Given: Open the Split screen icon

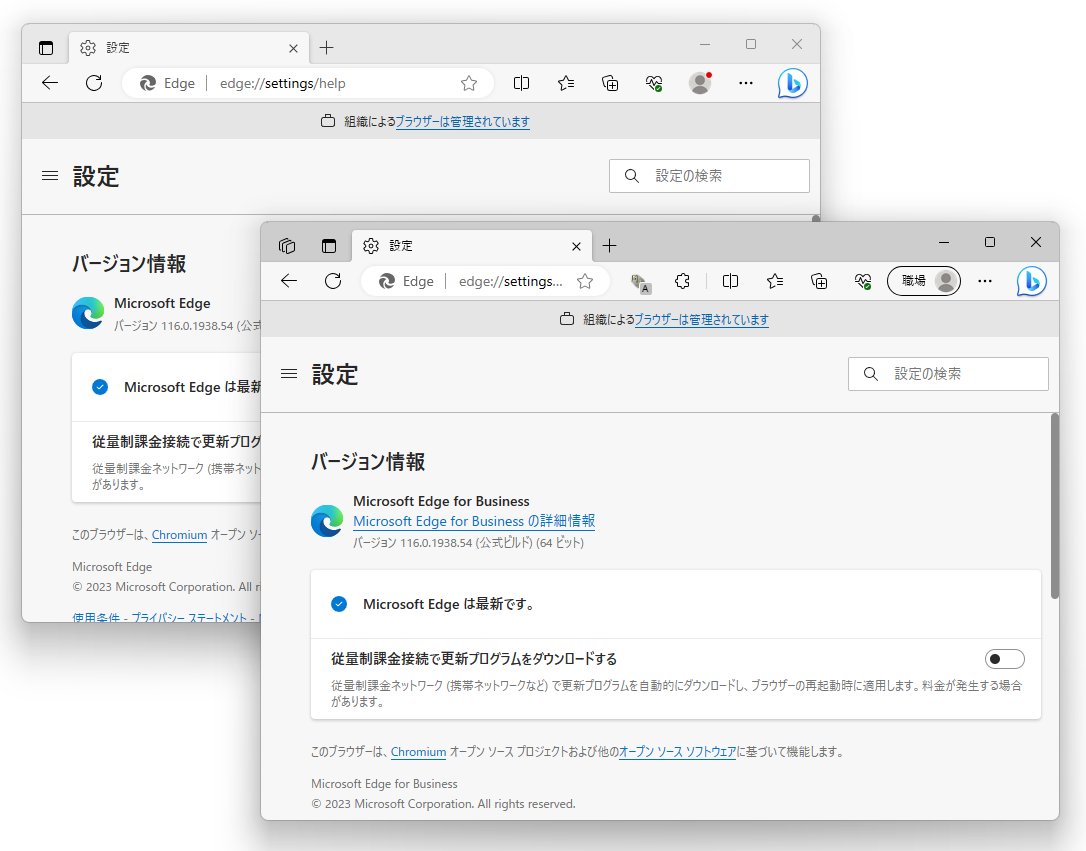Looking at the screenshot, I should 730,281.
